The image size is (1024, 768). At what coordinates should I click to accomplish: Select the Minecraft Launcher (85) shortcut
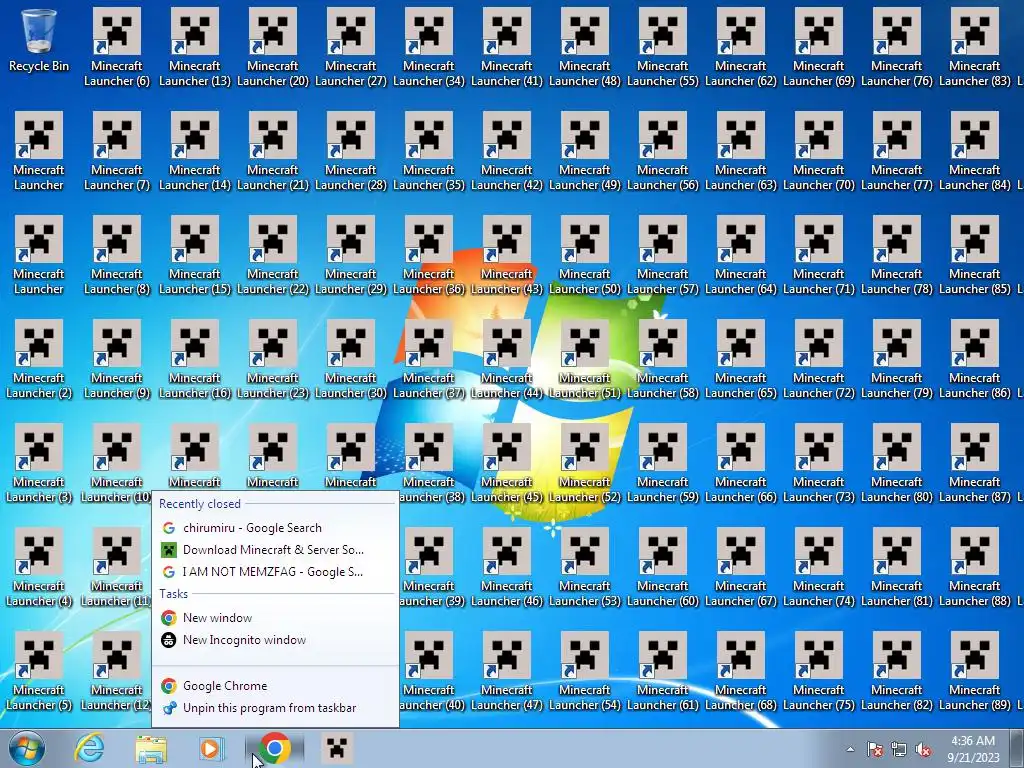975,255
